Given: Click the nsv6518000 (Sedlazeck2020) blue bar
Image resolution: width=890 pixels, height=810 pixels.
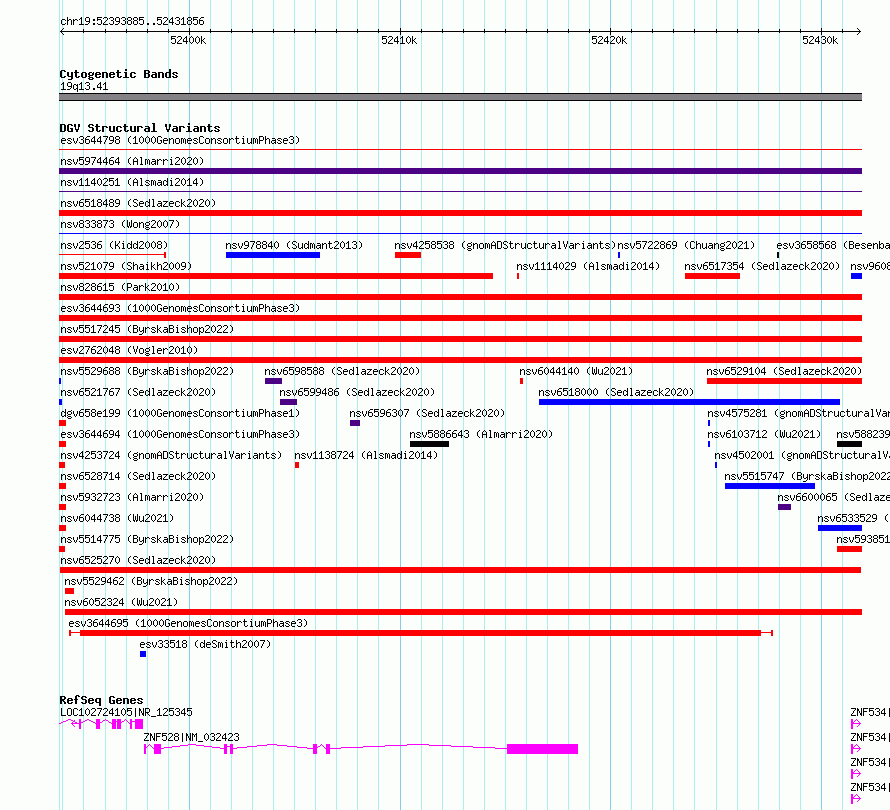Looking at the screenshot, I should point(689,402).
